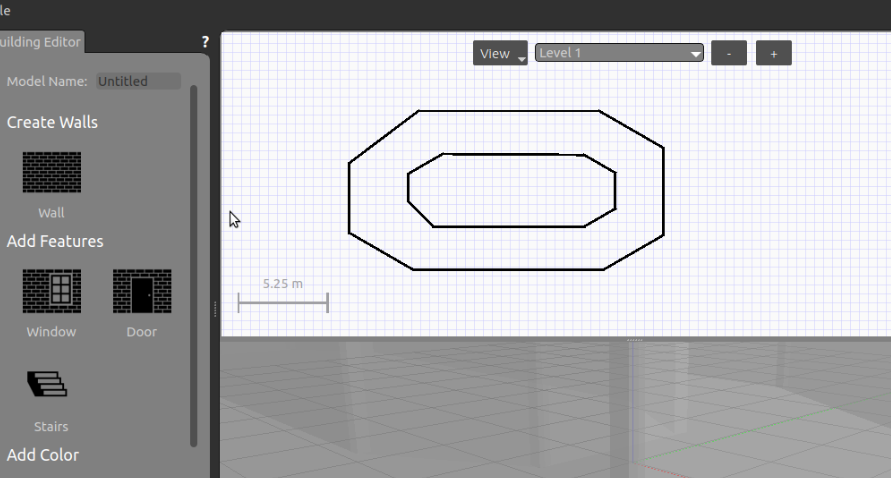
Task: Click the handle between 2D and 3D views
Action: 635,340
